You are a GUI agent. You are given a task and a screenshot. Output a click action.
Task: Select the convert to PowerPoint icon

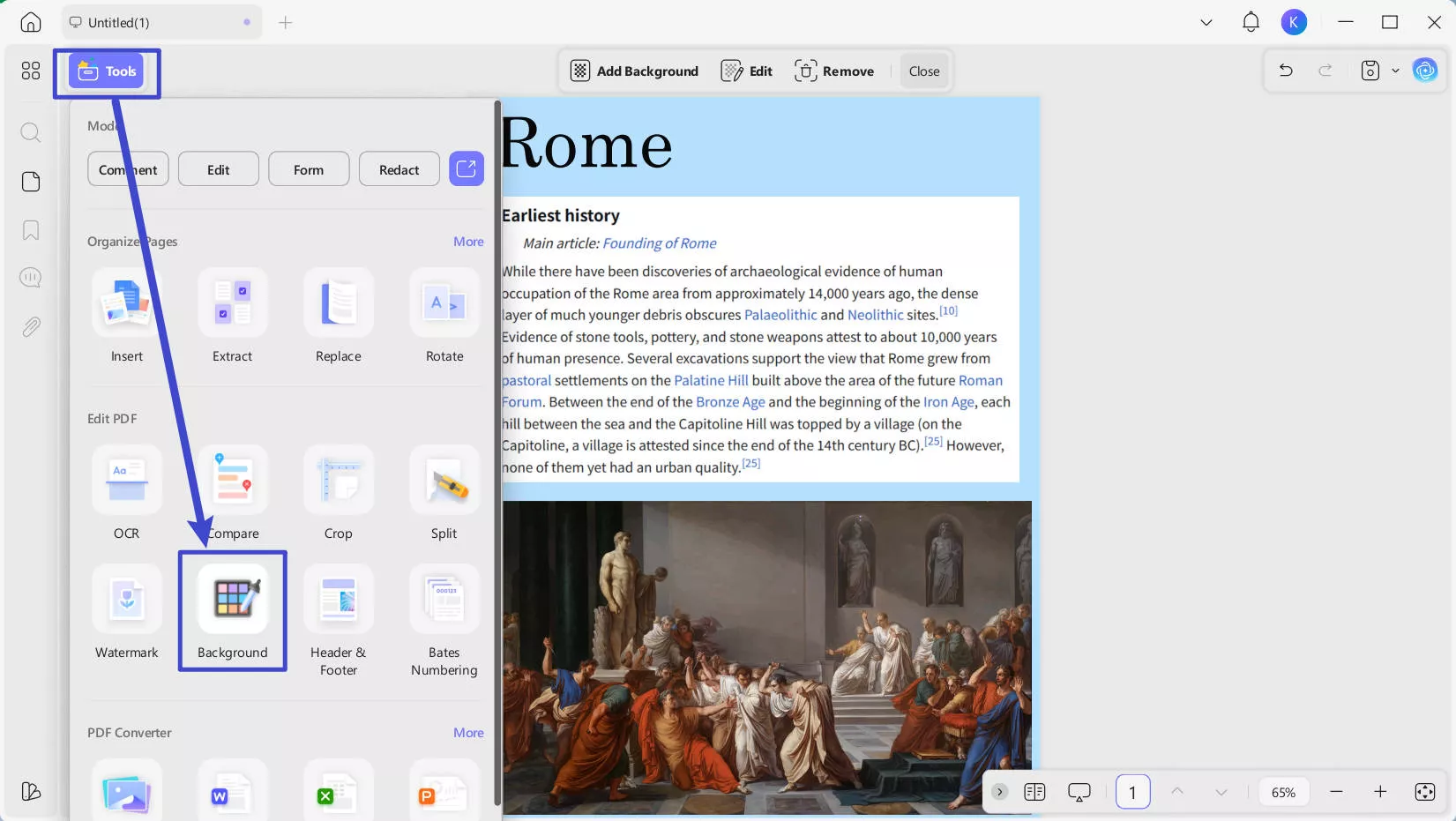(x=444, y=789)
